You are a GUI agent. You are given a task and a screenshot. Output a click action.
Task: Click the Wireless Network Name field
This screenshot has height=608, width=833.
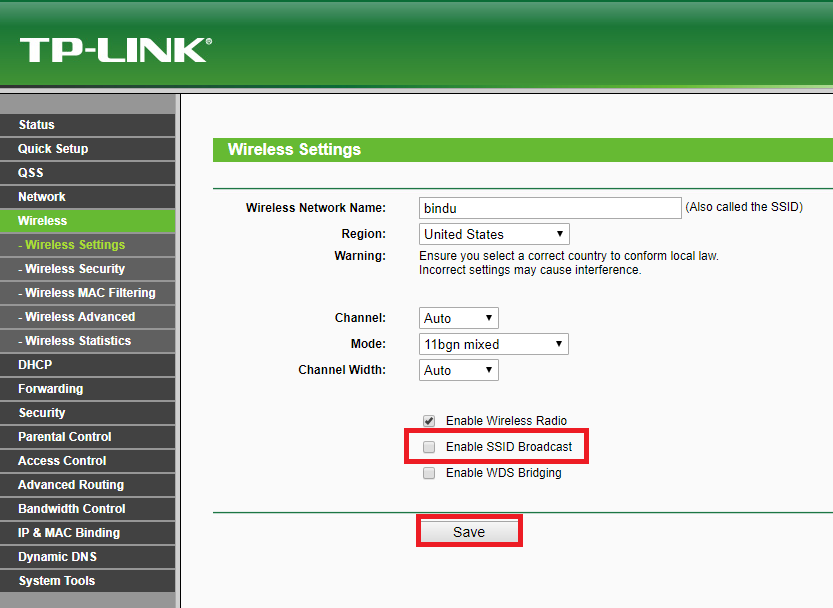(550, 208)
